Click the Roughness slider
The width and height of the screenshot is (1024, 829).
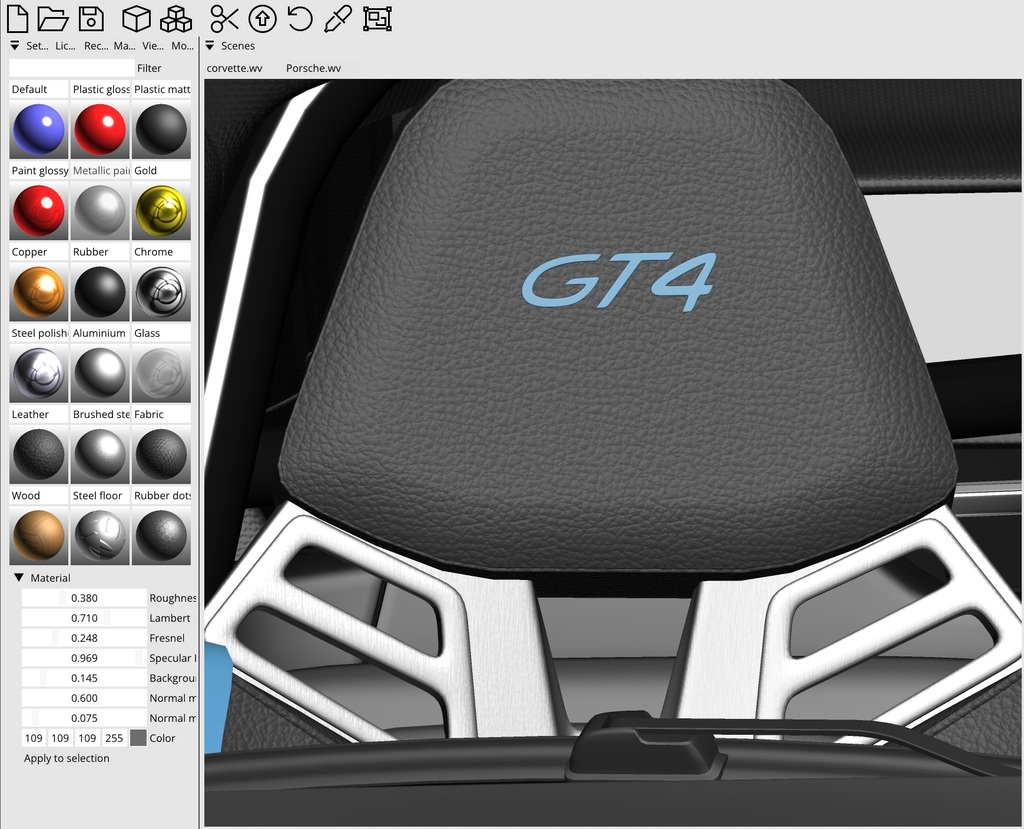(x=84, y=598)
